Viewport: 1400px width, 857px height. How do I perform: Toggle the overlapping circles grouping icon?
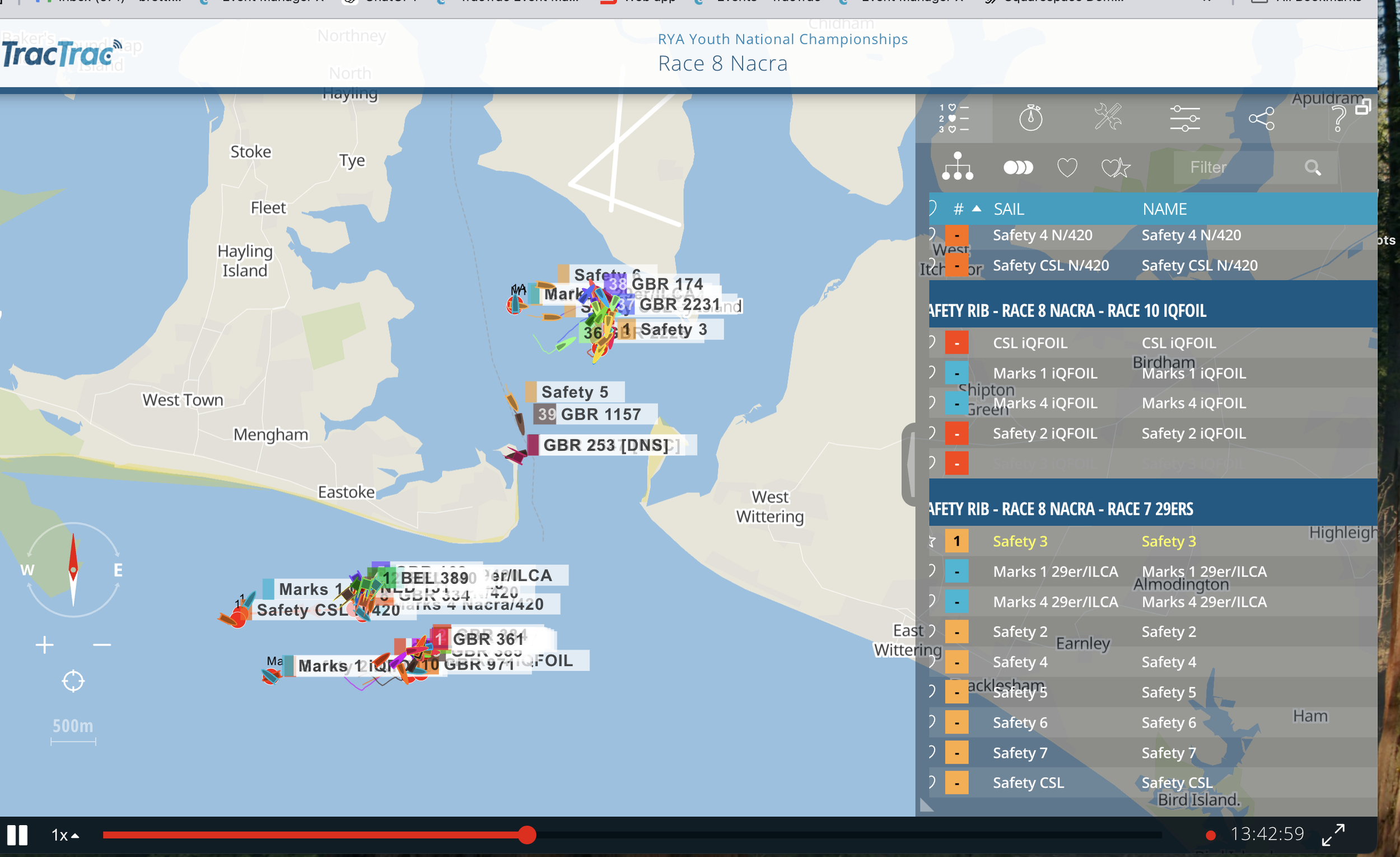point(1018,167)
